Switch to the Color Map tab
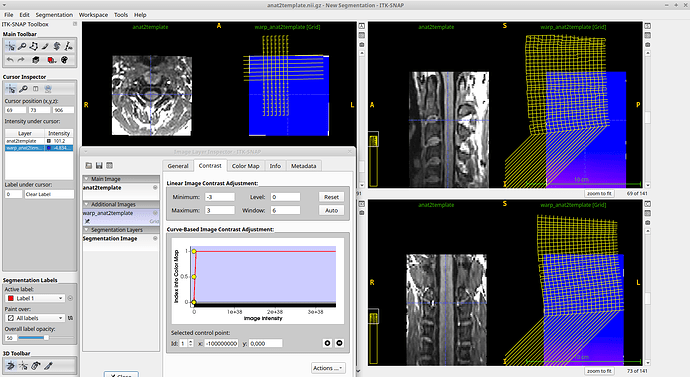The height and width of the screenshot is (377, 690). click(x=246, y=166)
